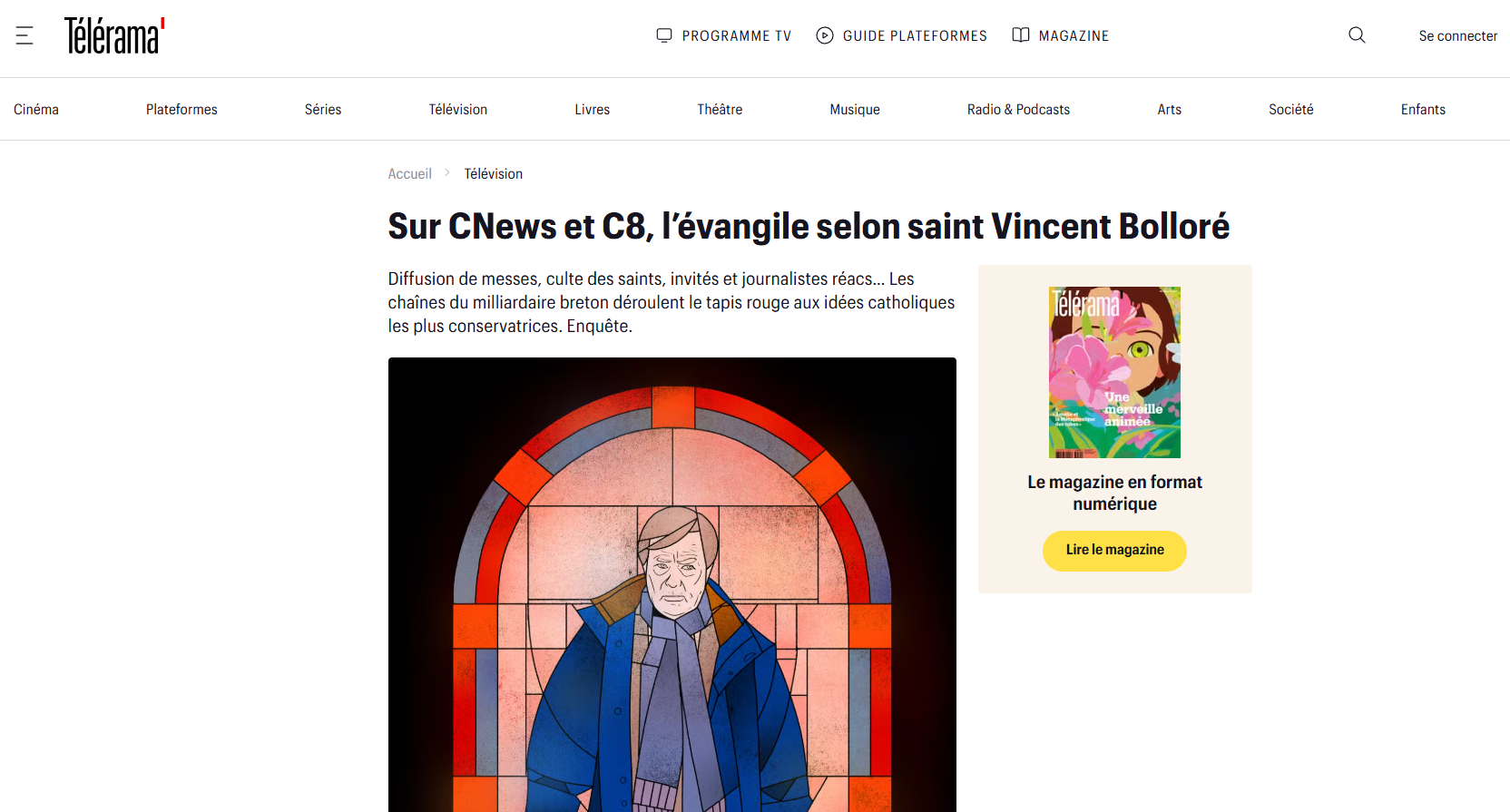Open the Société section
1510x812 pixels.
(1291, 109)
